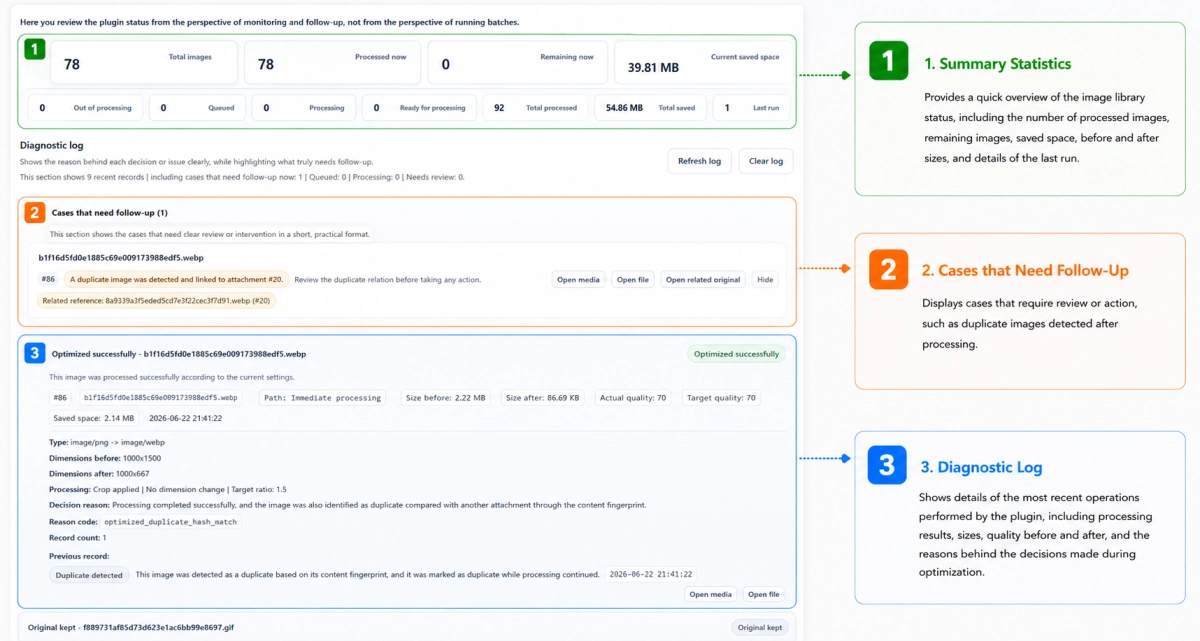Screen dimensions: 1200x641
Task: Click the Out of processing counter
Action: tap(85, 108)
